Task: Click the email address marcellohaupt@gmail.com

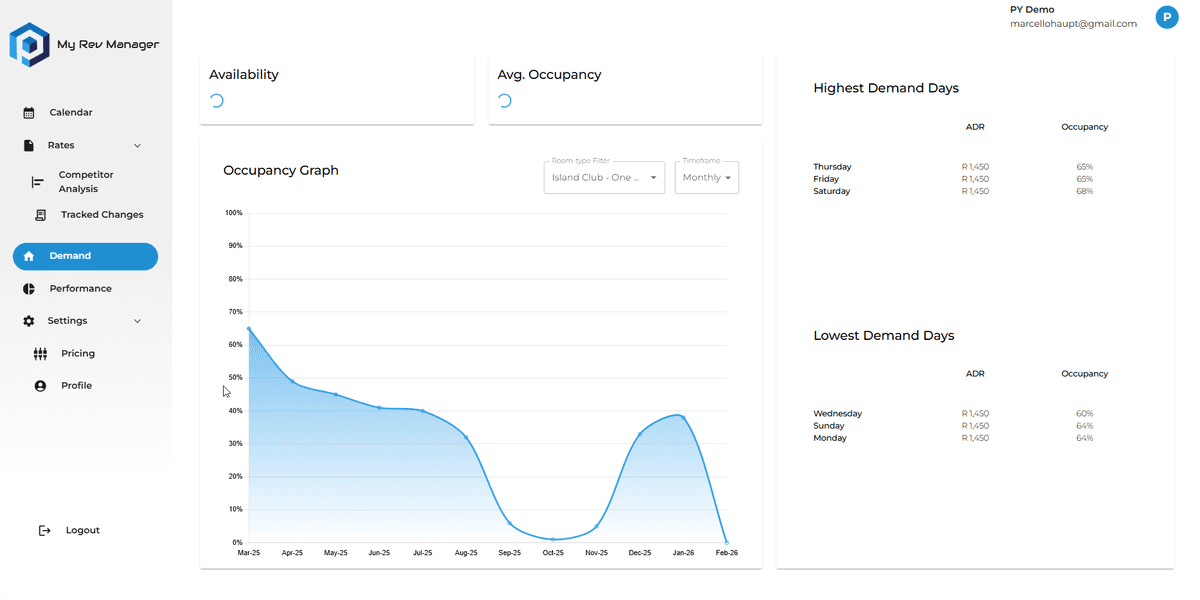Action: (x=1073, y=23)
